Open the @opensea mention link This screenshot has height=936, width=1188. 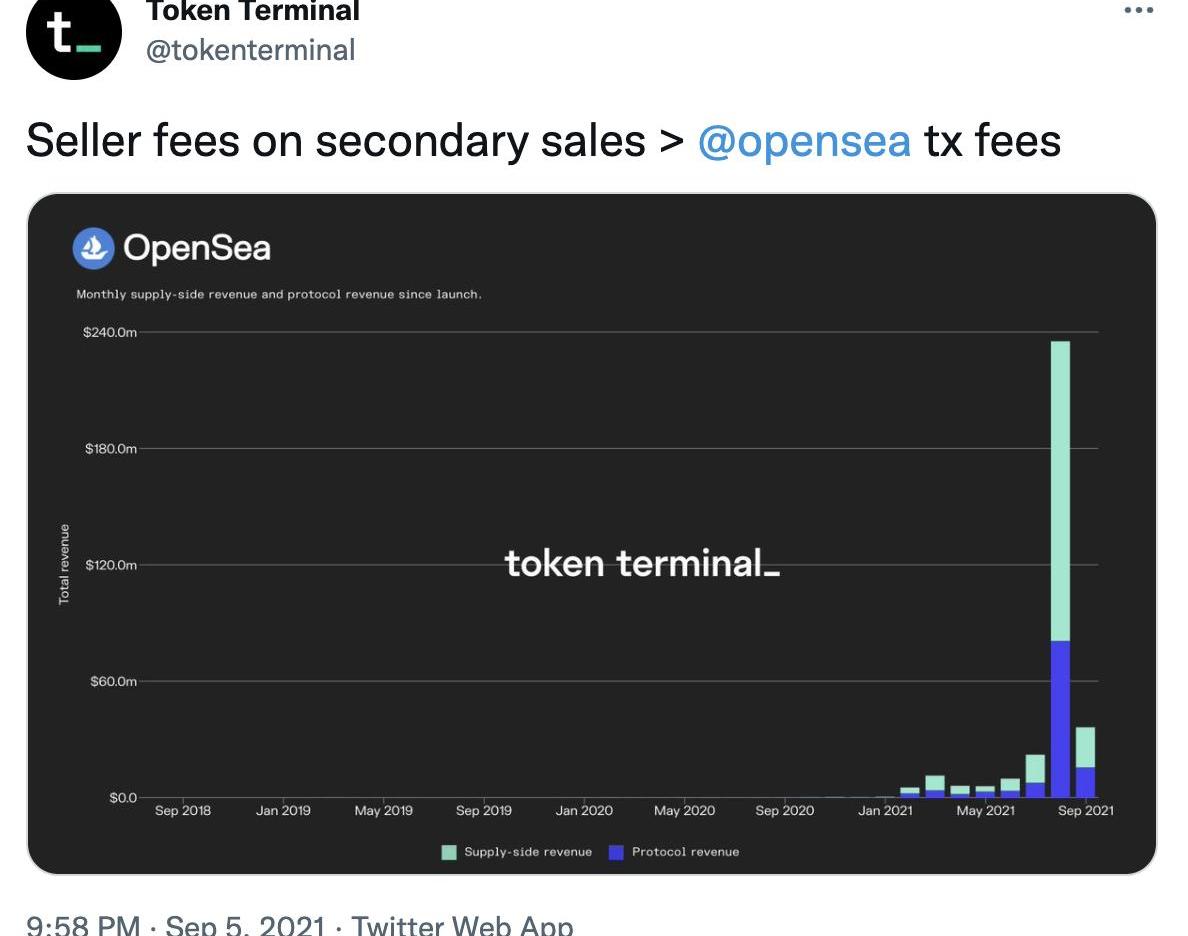coord(804,141)
